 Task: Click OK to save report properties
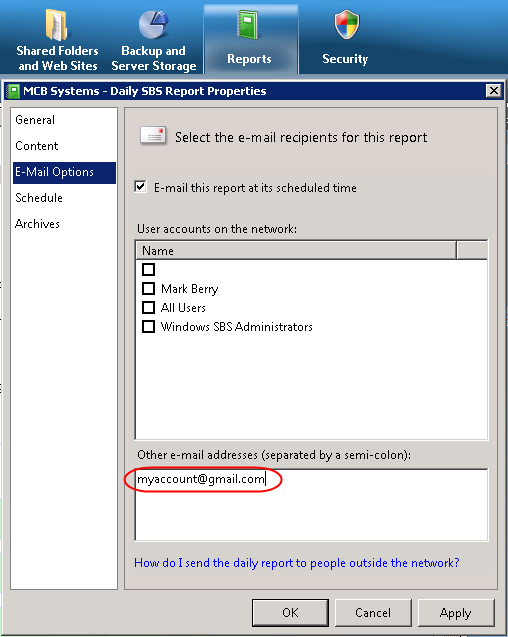(290, 612)
